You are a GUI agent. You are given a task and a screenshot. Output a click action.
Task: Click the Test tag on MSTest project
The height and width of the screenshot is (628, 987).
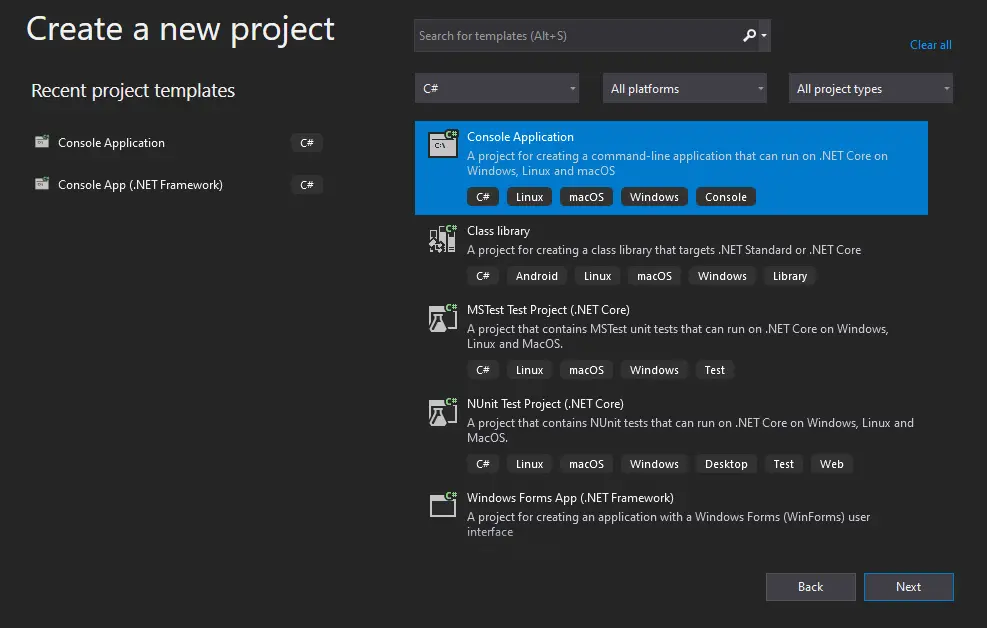coord(714,370)
